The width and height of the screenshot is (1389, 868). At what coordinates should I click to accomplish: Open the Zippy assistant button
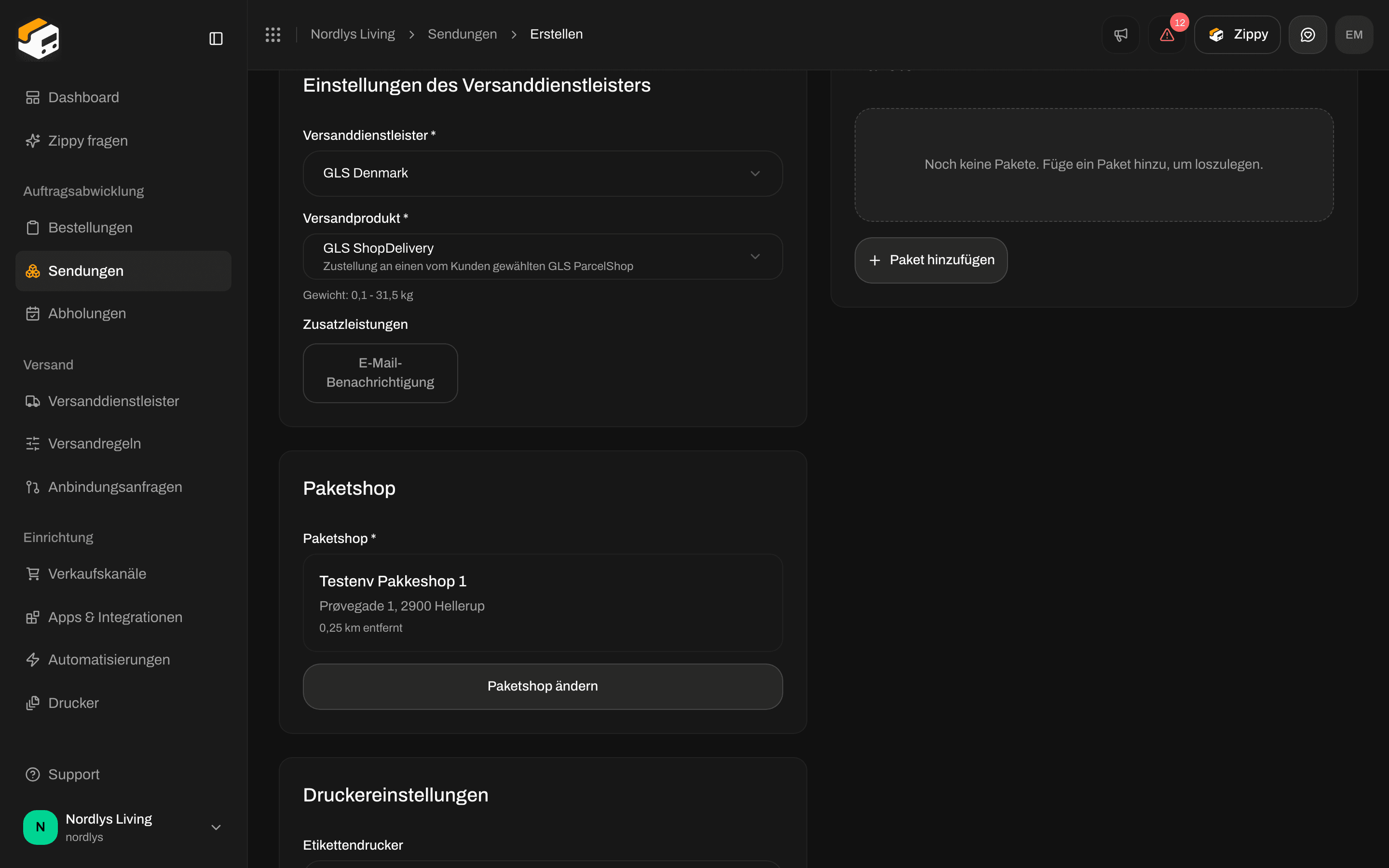point(1237,34)
